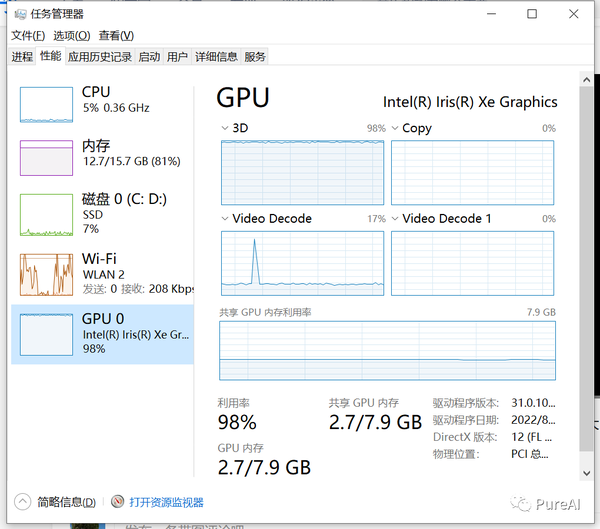Screen dimensions: 600x529
Task: Open the Copy graph dropdown arrow
Action: (x=395, y=129)
